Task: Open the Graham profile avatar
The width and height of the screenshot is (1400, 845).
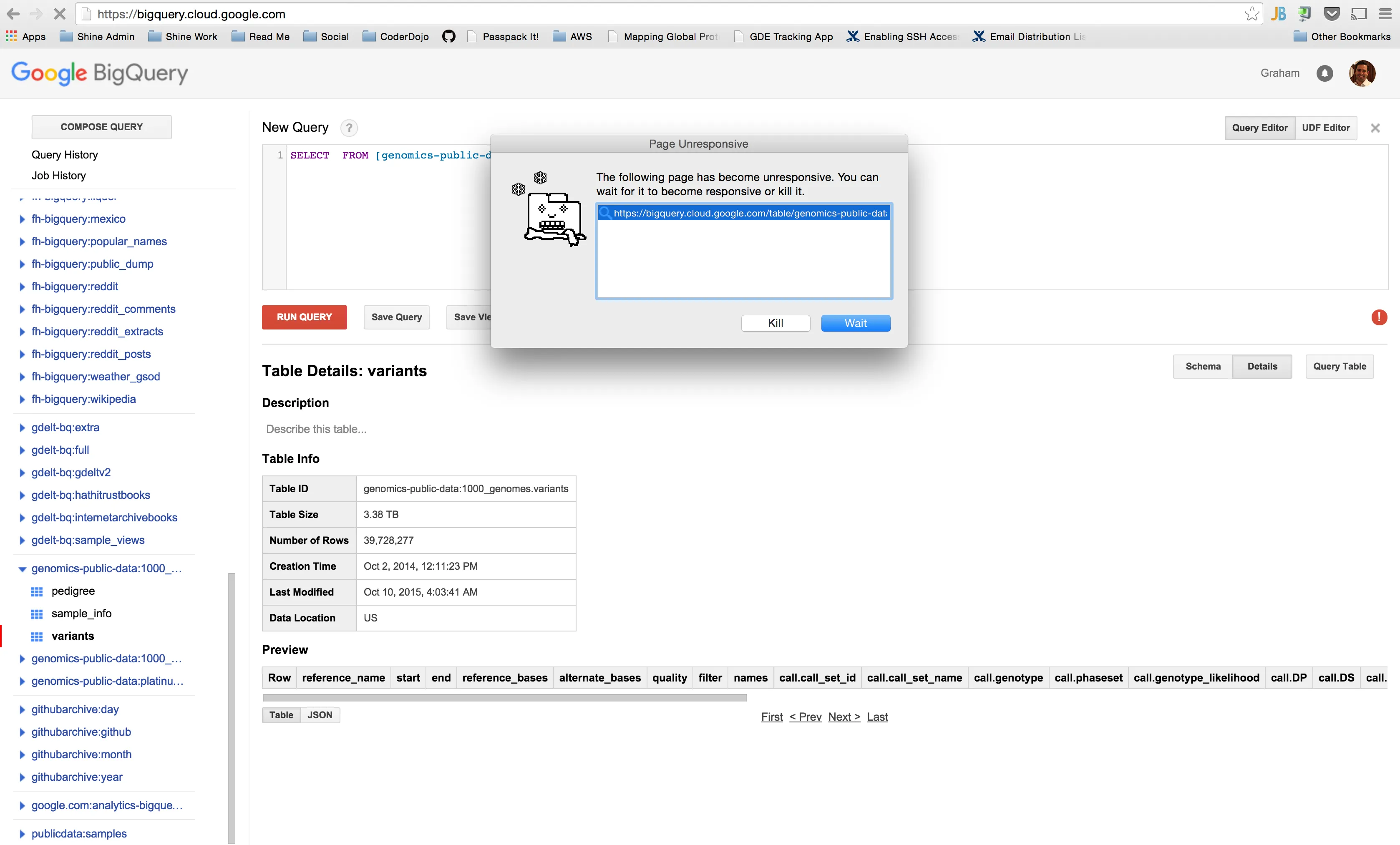Action: 1362,73
